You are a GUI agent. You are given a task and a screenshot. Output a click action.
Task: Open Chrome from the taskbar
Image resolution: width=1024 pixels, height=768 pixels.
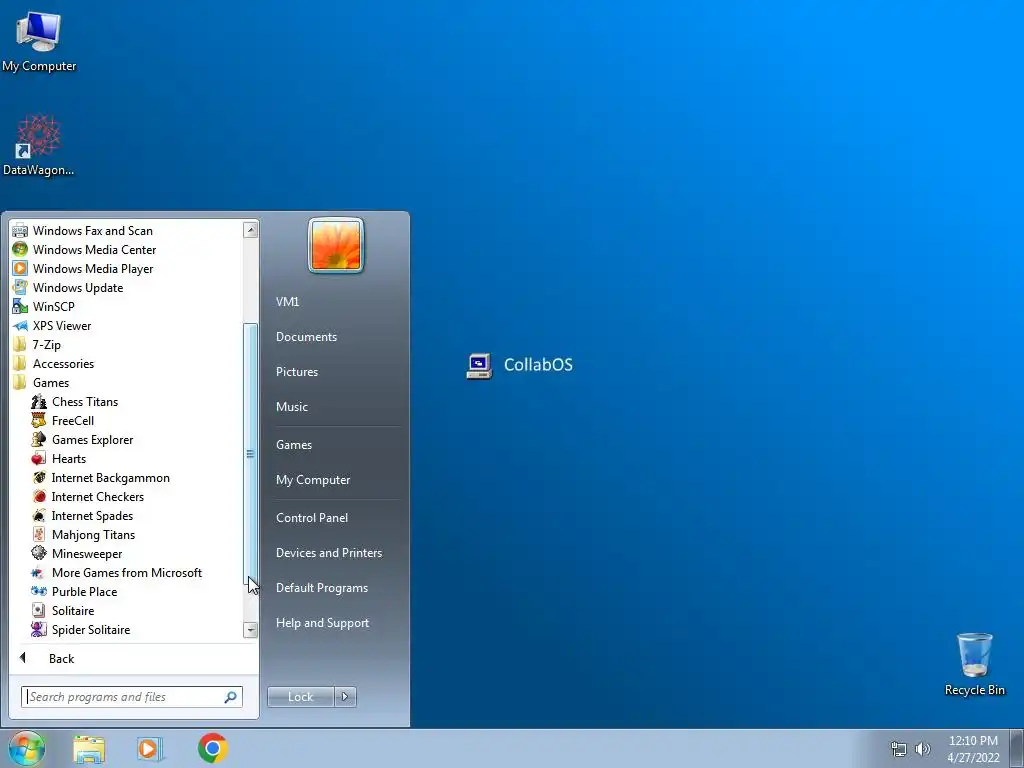[213, 748]
